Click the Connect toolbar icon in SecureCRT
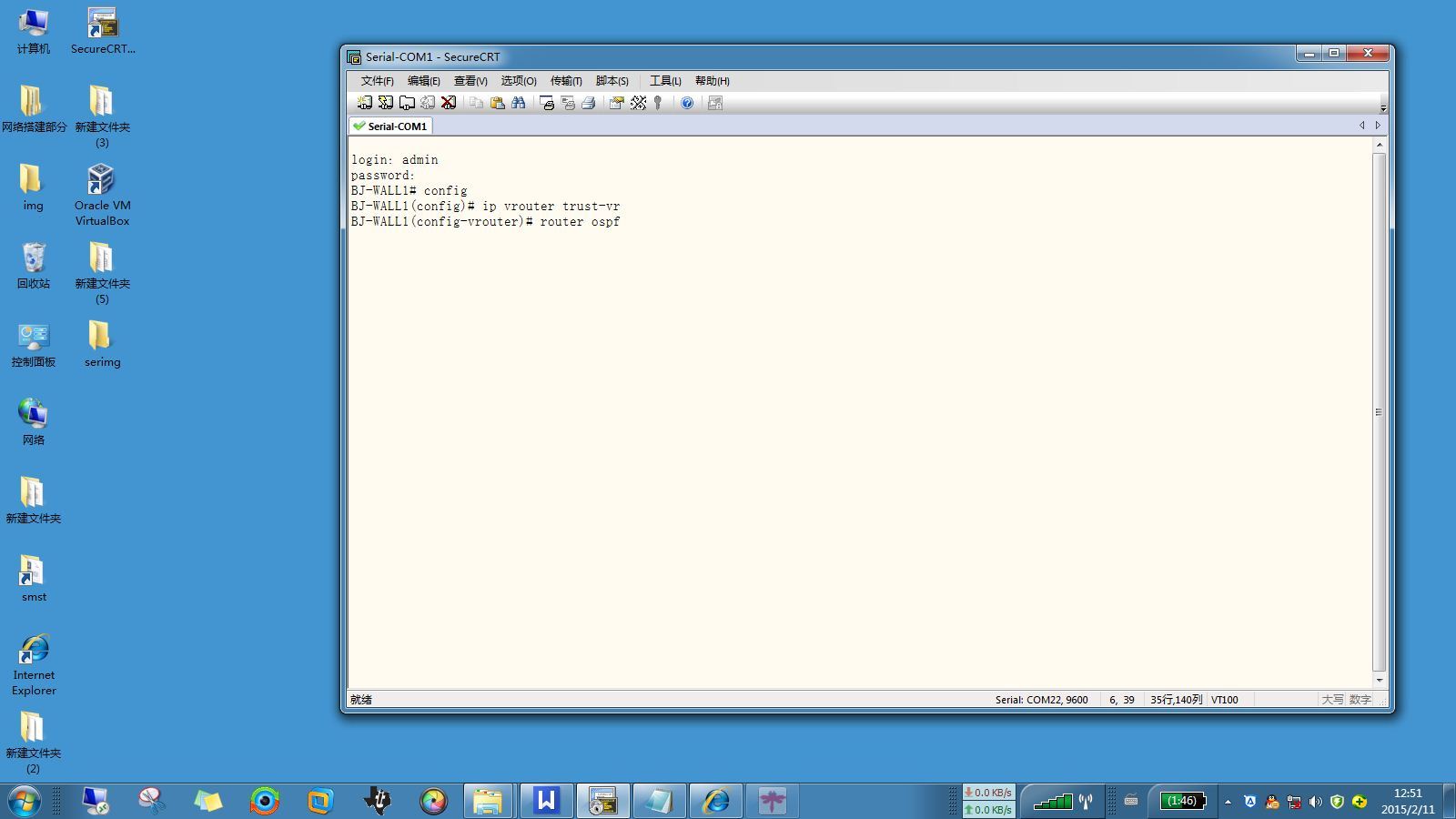The width and height of the screenshot is (1456, 819). pos(364,103)
